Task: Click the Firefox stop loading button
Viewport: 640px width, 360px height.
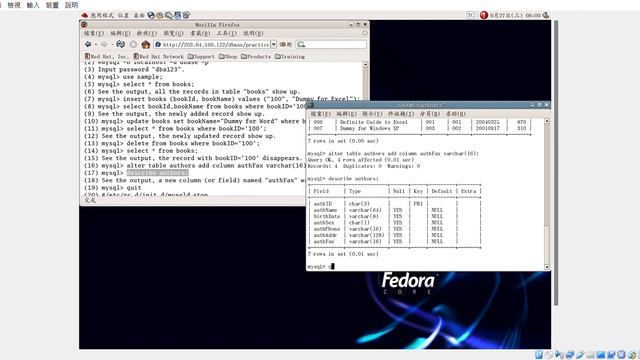Action: [133, 44]
